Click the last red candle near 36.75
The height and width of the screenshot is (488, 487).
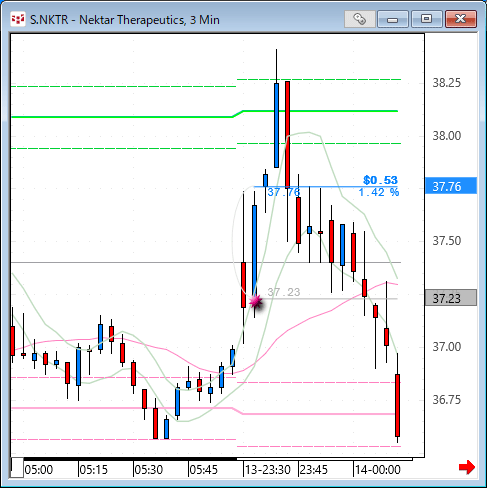point(397,405)
